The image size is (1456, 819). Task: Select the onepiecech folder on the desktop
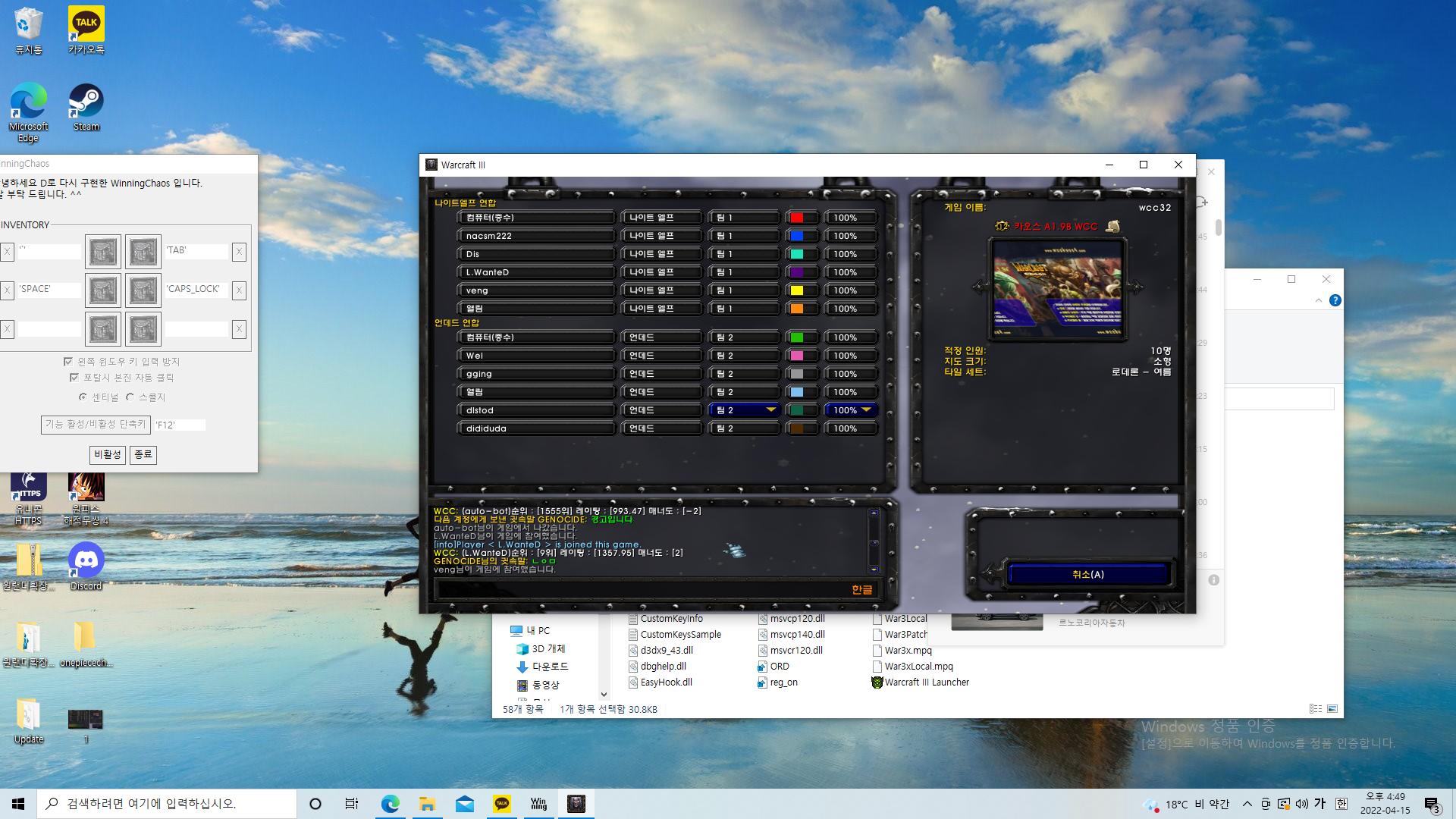(86, 645)
